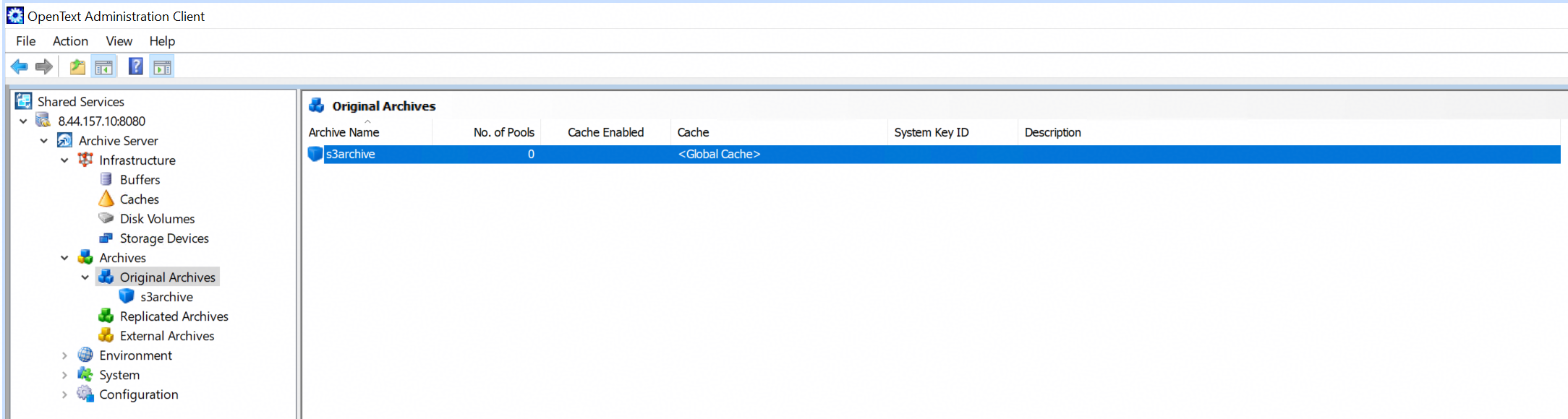Click the Disk Volumes drive icon
Viewport: 1568px width, 419px height.
tap(106, 218)
